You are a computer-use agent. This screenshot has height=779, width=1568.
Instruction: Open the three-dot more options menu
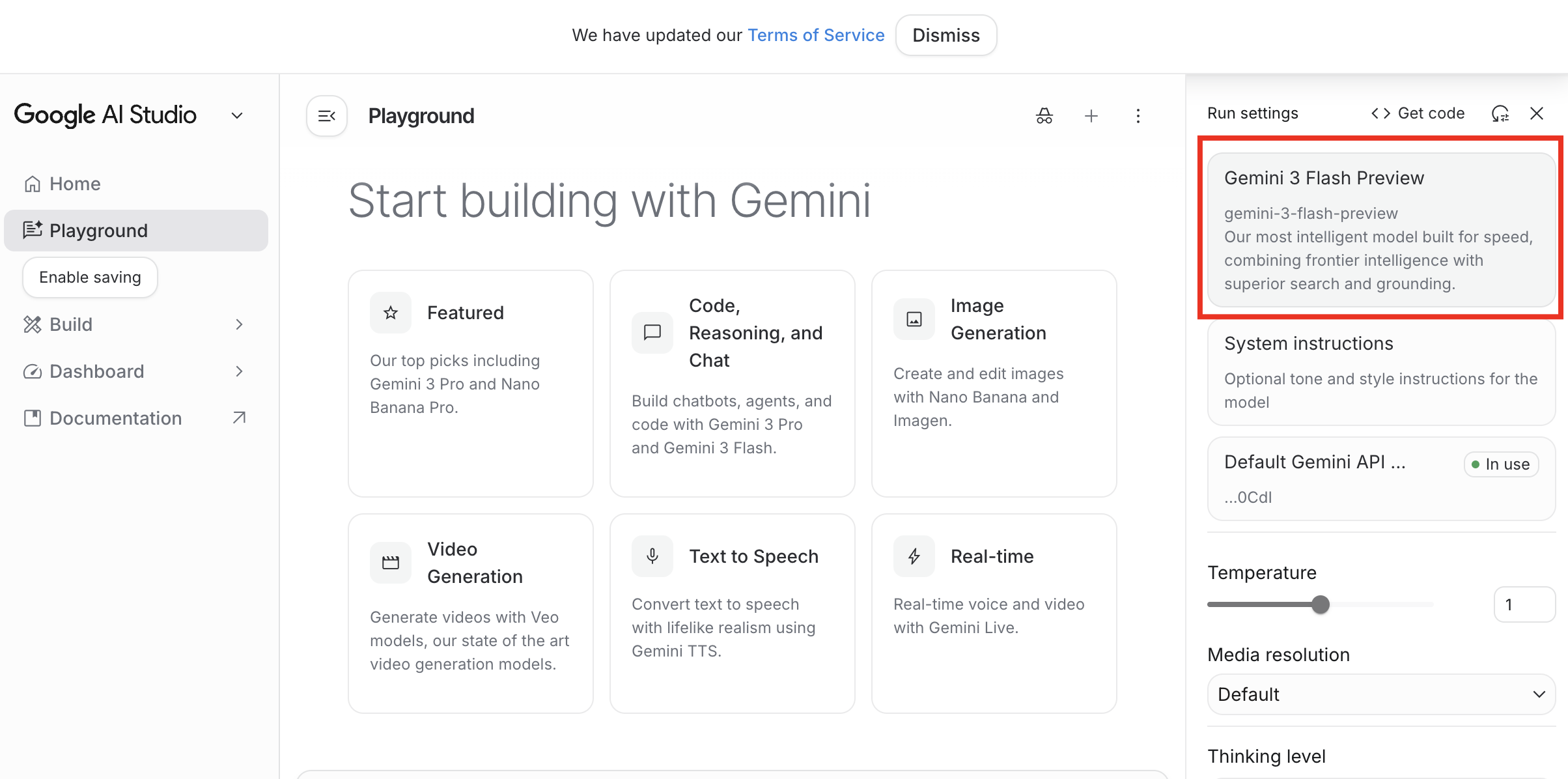[1138, 116]
